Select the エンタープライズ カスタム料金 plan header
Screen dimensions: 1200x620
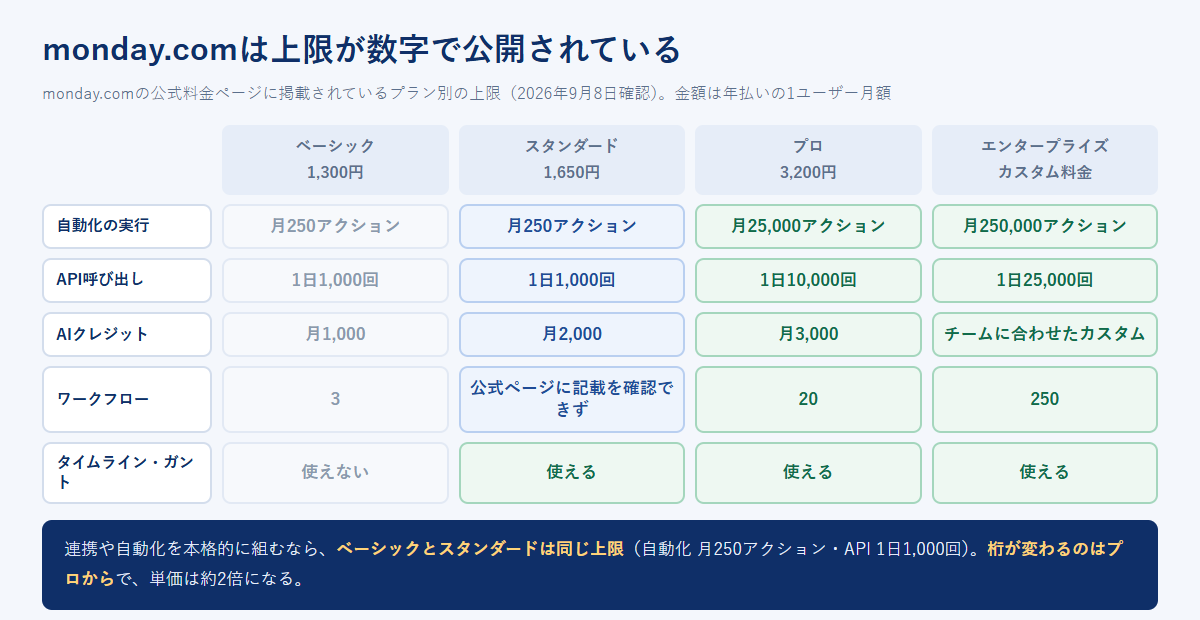[x=1045, y=160]
